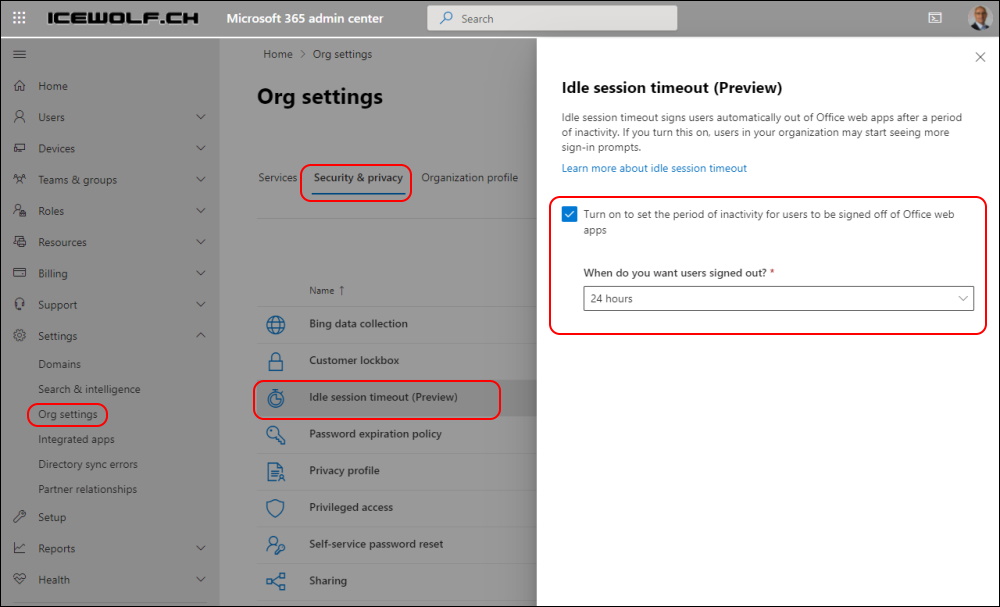The height and width of the screenshot is (607, 1000).
Task: Click the Bing data collection globe icon
Action: click(x=276, y=325)
